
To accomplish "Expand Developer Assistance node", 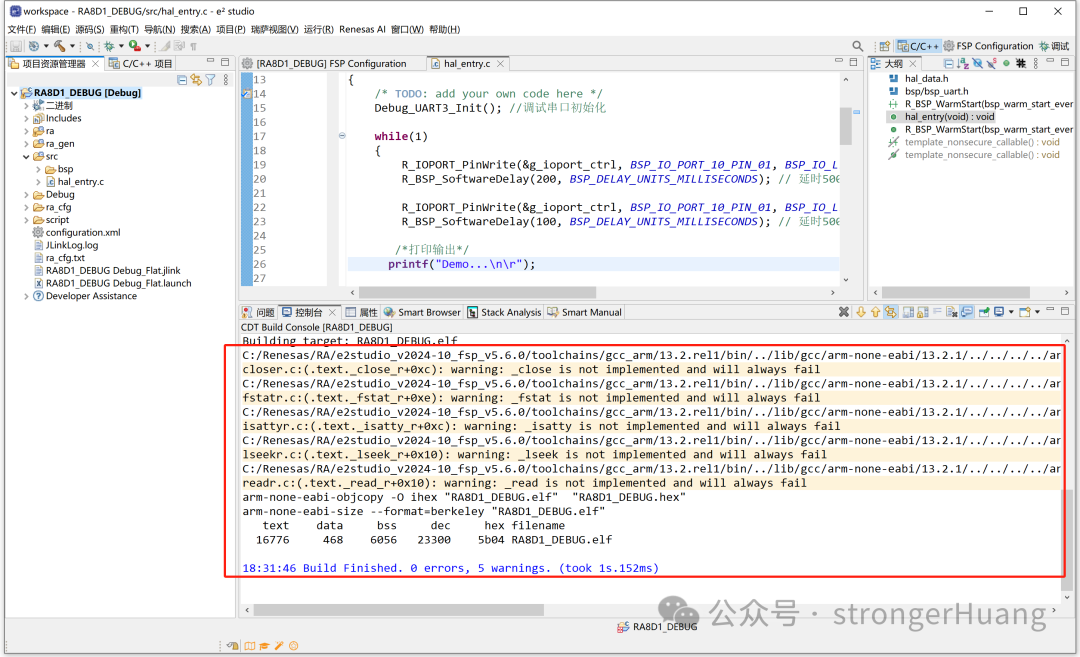I will (26, 296).
